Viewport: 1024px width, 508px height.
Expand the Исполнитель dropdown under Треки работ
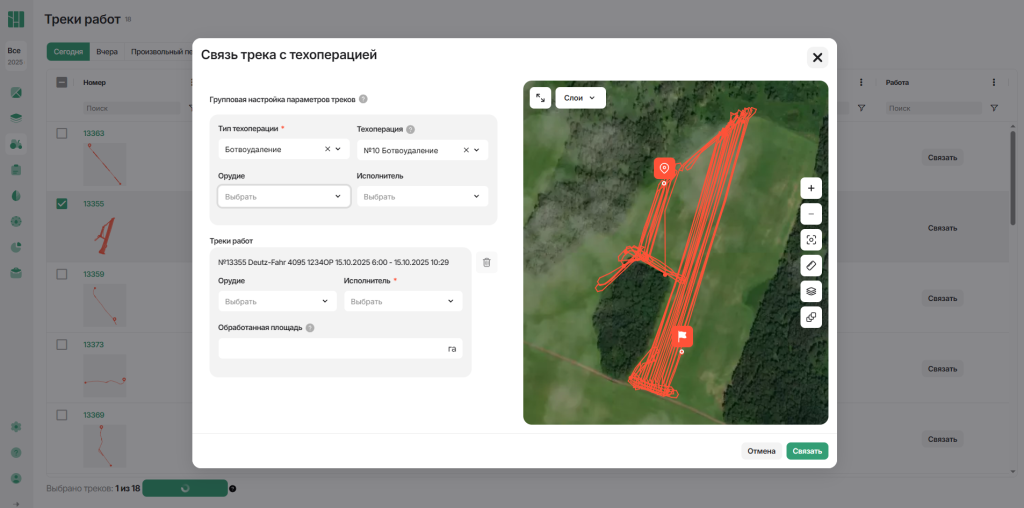[402, 301]
